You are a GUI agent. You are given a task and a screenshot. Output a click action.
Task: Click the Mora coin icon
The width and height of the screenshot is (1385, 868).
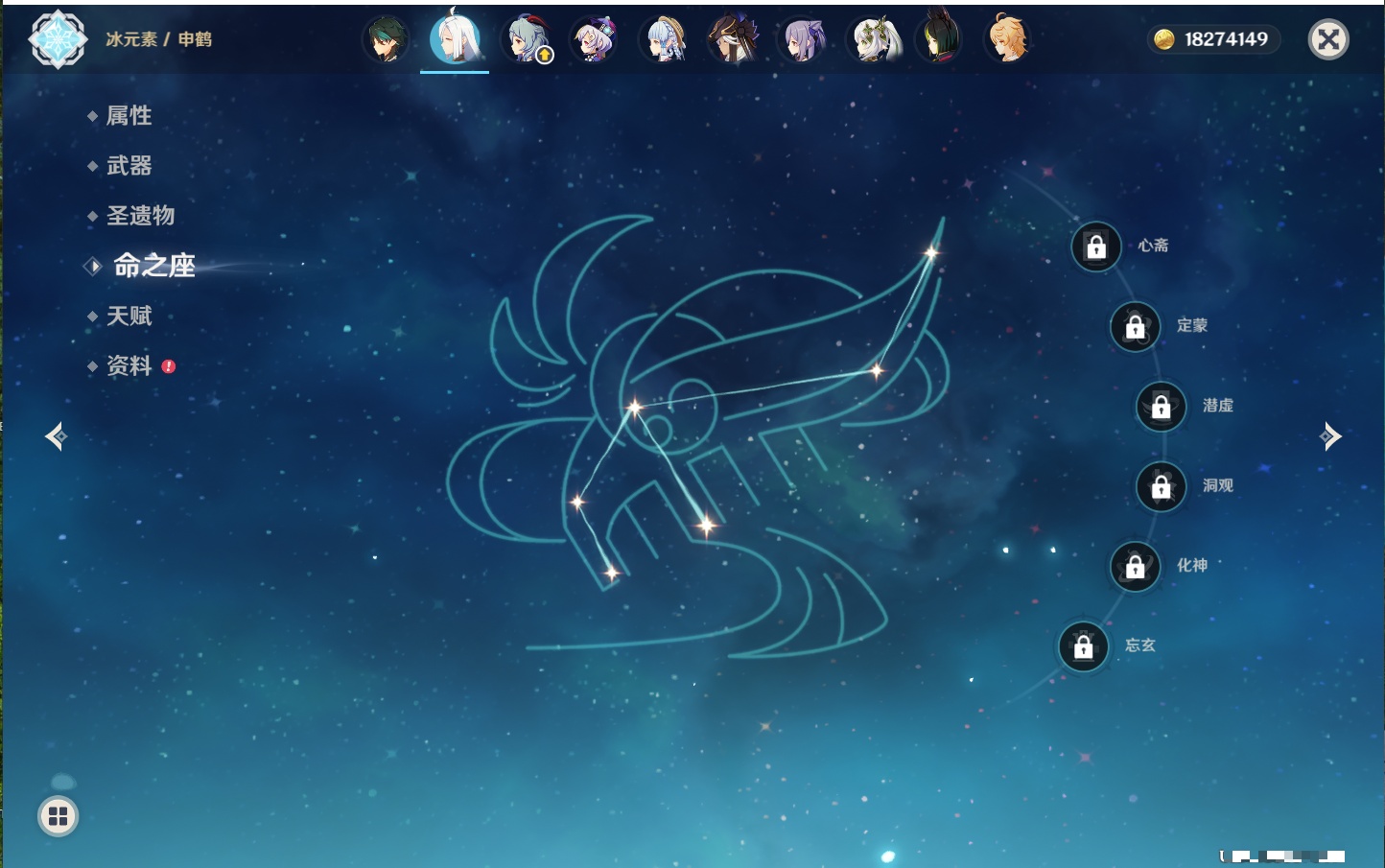click(1164, 39)
